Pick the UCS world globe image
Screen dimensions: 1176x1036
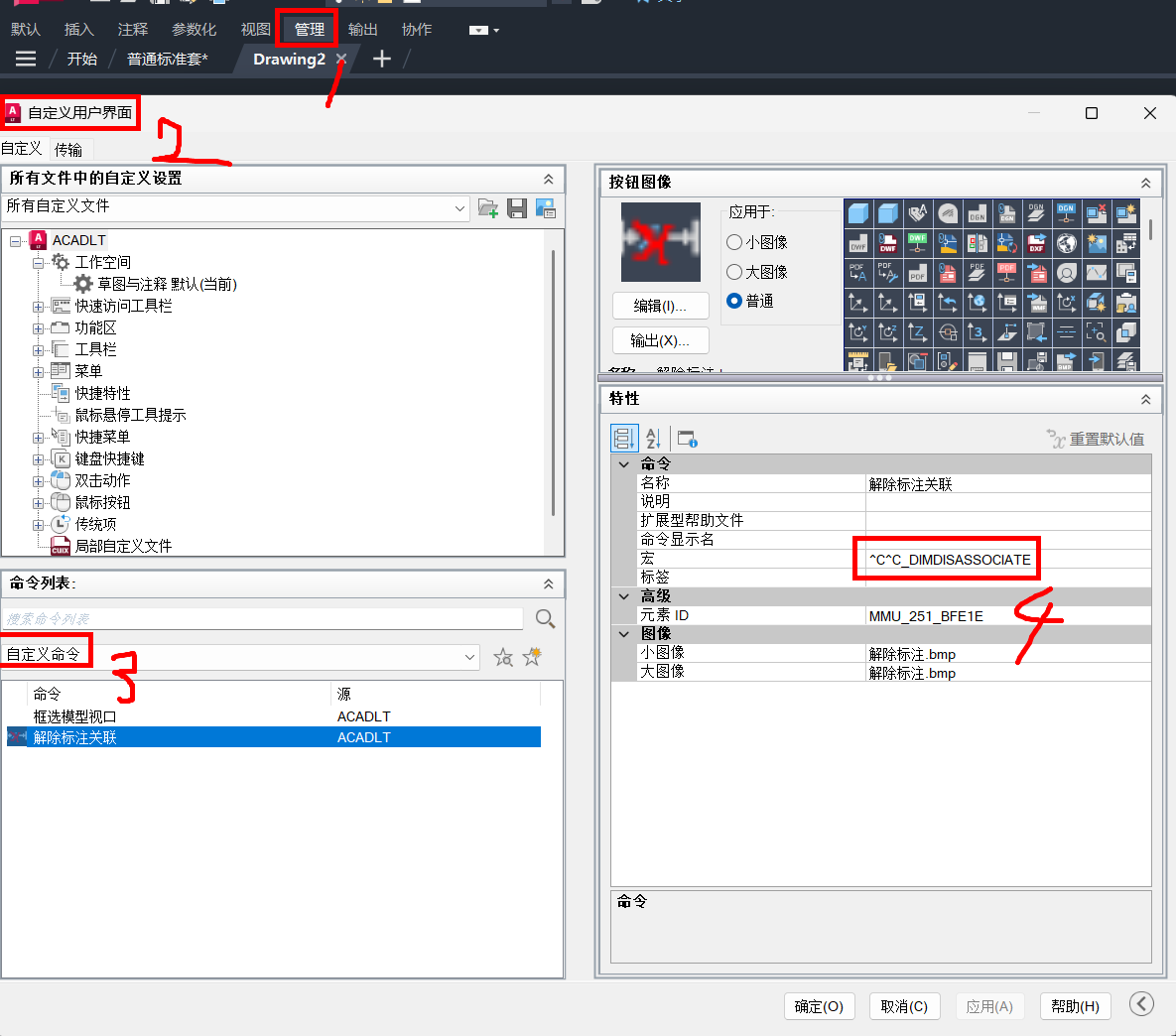tap(978, 303)
